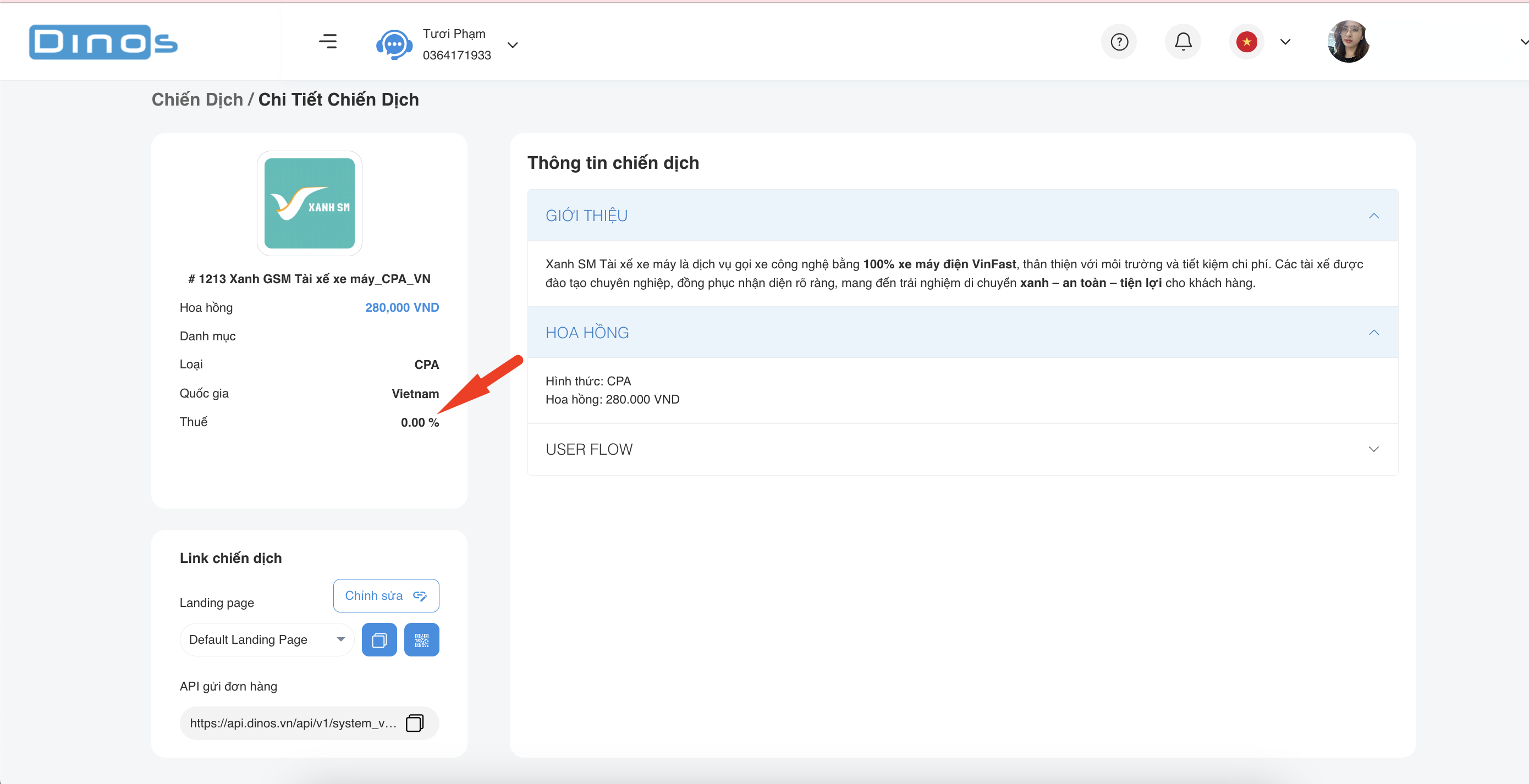The image size is (1529, 784).
Task: Collapse the GIỚI THIỆU section
Action: tap(1373, 216)
